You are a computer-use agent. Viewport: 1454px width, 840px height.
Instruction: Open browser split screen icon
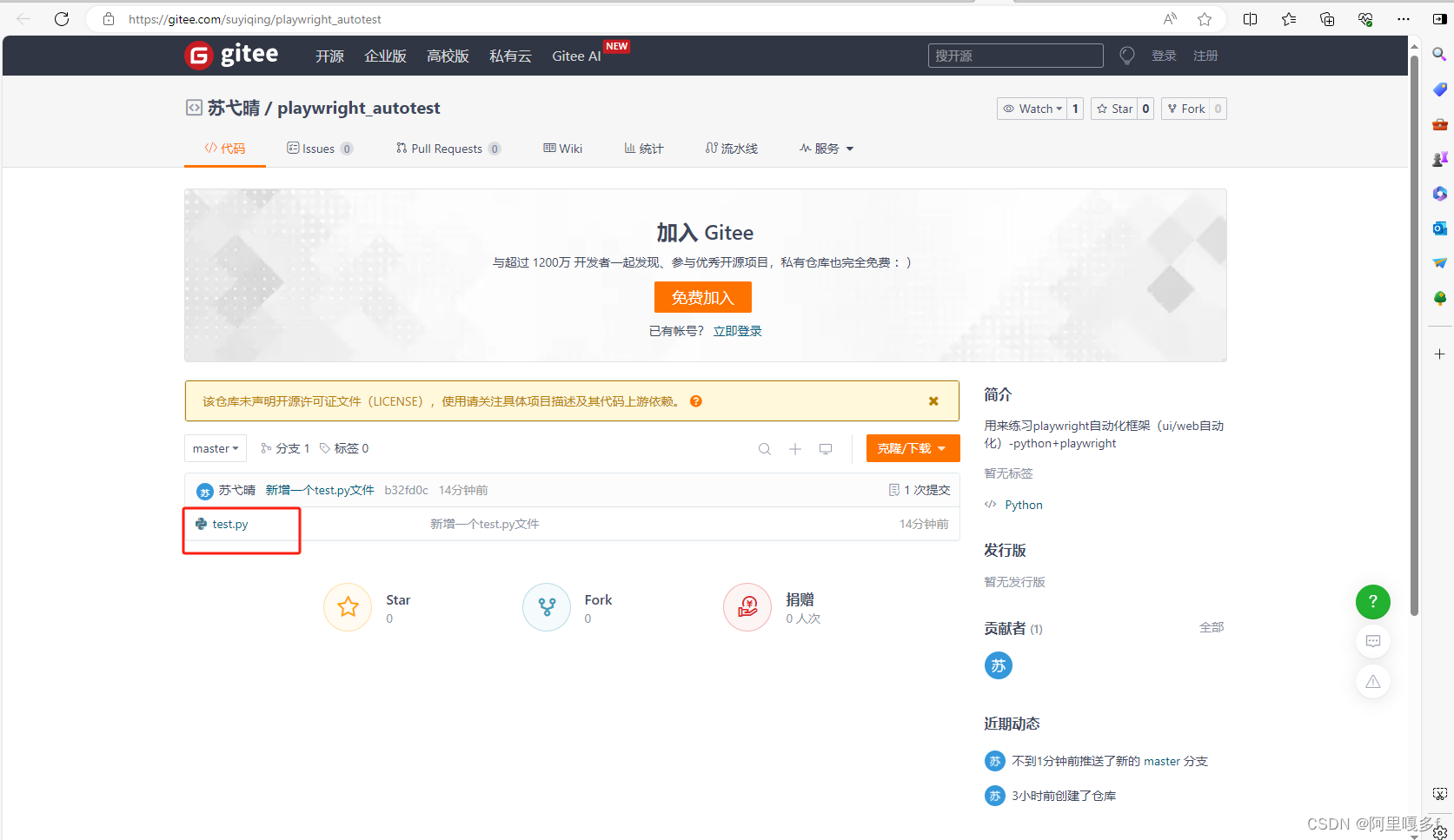[x=1250, y=19]
